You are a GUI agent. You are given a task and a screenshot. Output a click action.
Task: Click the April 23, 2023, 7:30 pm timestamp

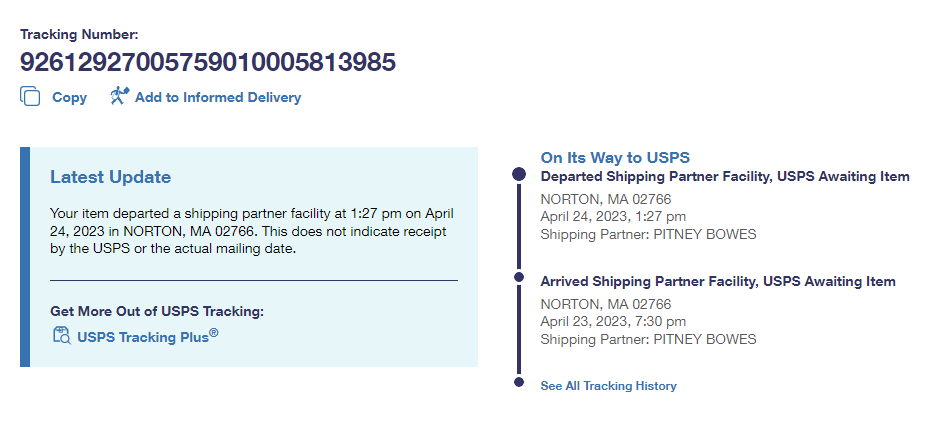pyautogui.click(x=612, y=322)
